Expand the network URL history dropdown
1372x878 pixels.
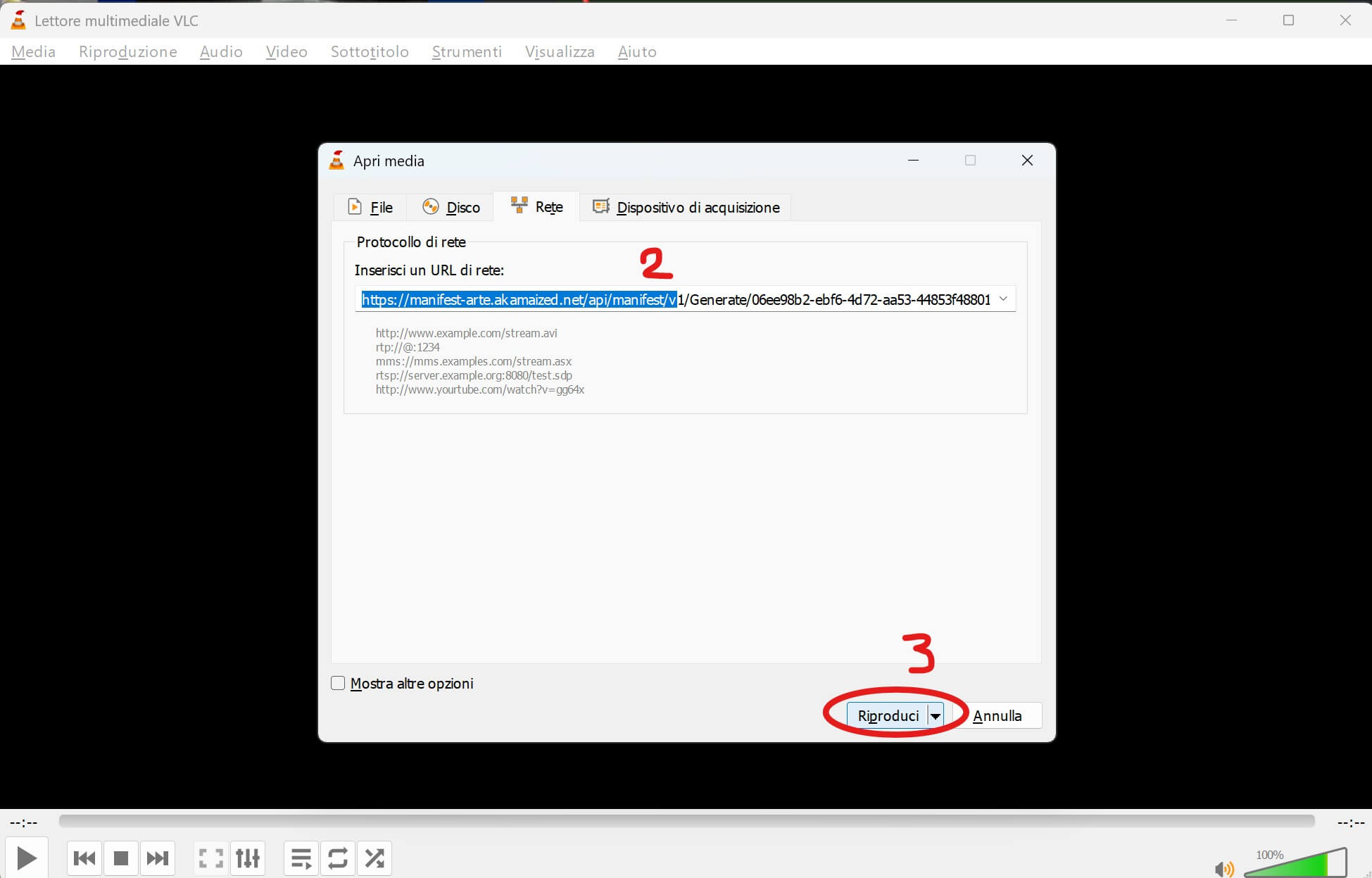(1003, 299)
